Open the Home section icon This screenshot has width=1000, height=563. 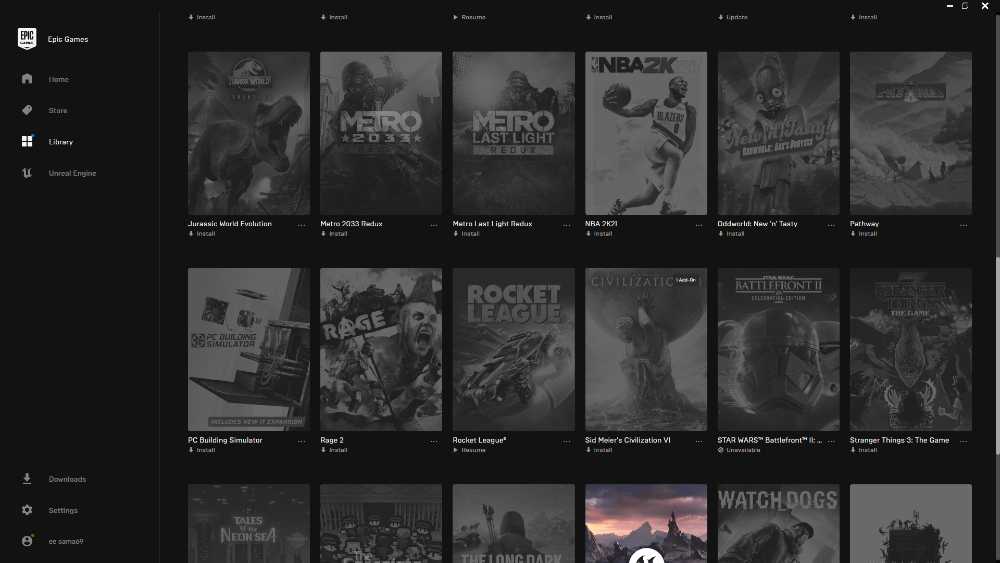pos(27,79)
